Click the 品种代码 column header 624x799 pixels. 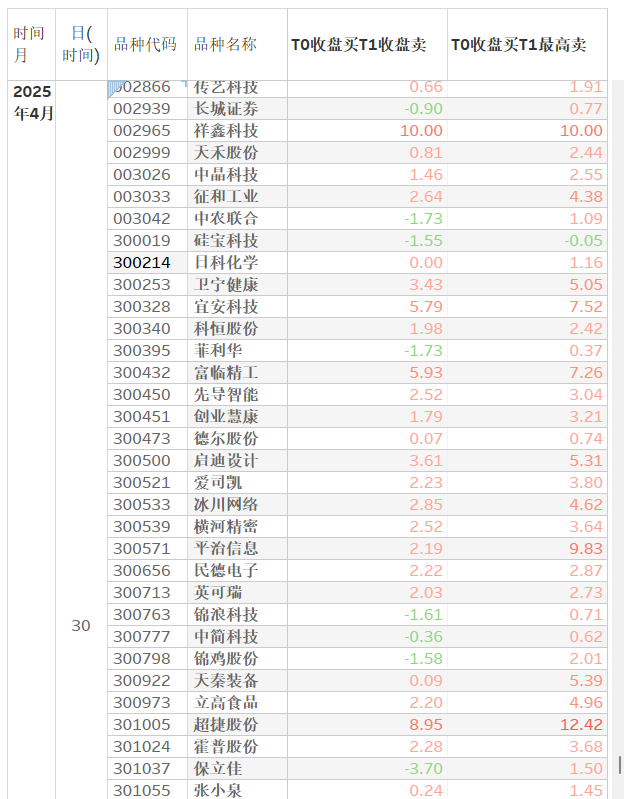click(x=147, y=44)
